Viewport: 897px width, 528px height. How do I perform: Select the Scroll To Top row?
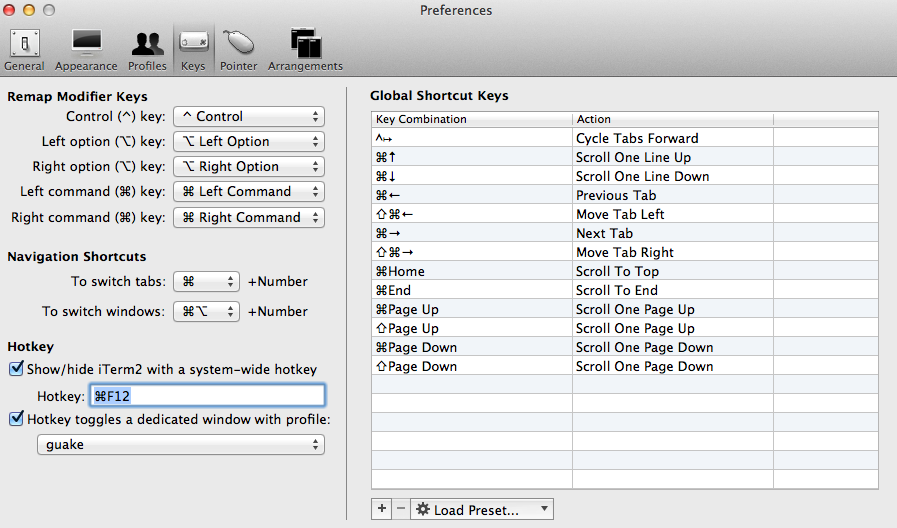click(x=625, y=271)
